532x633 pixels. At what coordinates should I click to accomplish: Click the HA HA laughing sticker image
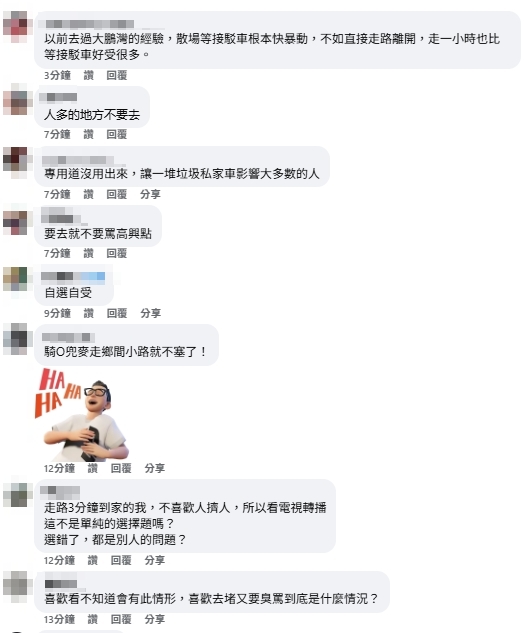(x=82, y=415)
